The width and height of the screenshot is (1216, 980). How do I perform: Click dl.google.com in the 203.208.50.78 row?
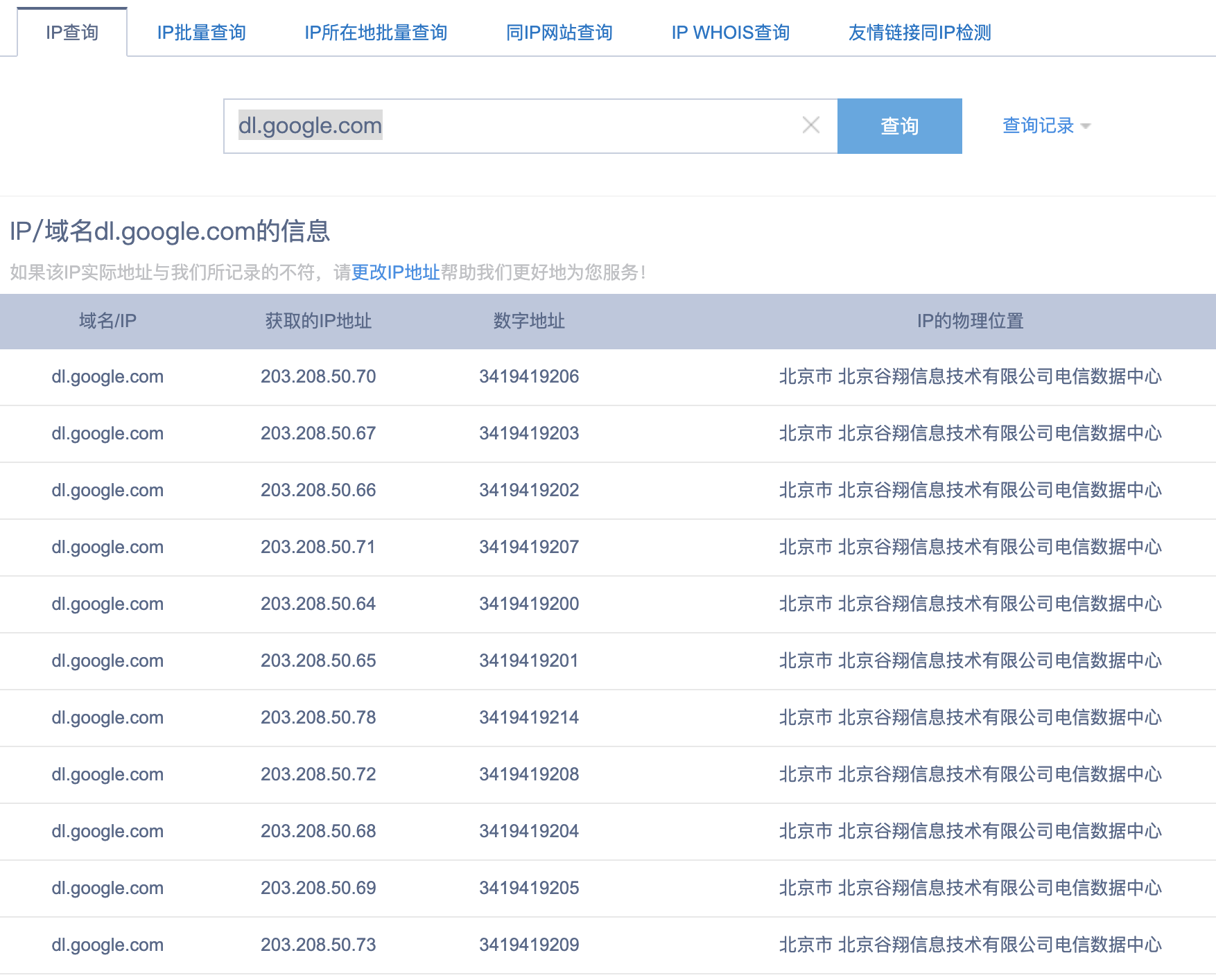[107, 717]
